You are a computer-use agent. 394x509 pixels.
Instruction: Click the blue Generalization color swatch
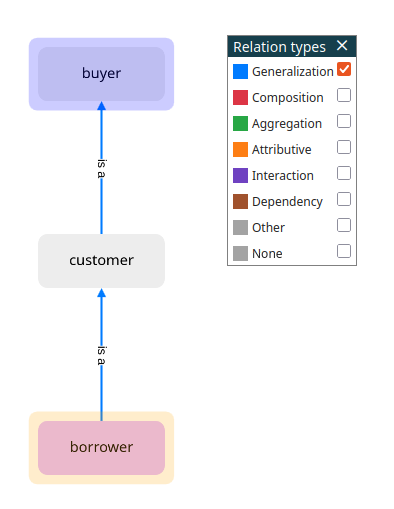[240, 72]
